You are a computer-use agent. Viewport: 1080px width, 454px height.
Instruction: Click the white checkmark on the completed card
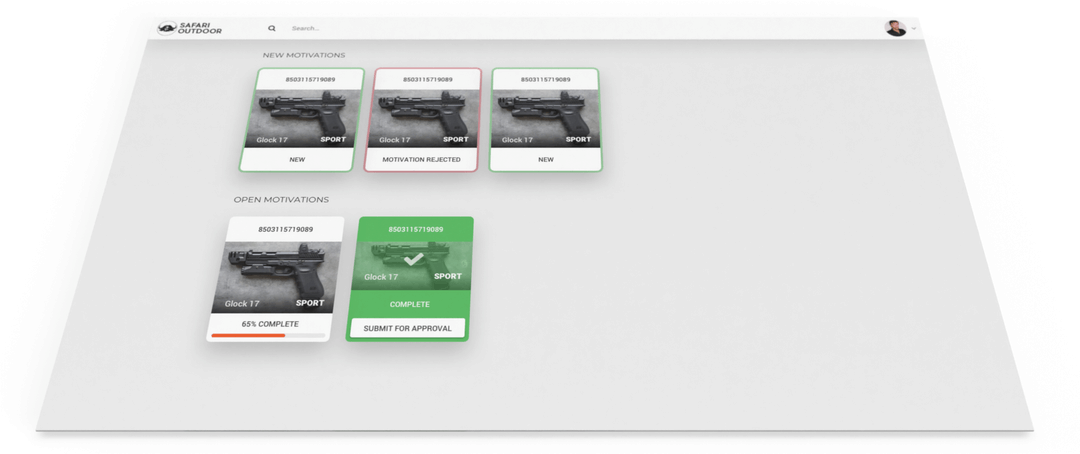413,260
